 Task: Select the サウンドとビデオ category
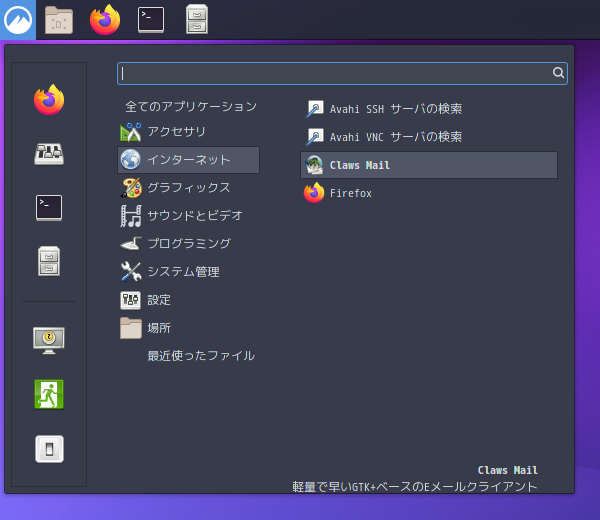tap(188, 216)
